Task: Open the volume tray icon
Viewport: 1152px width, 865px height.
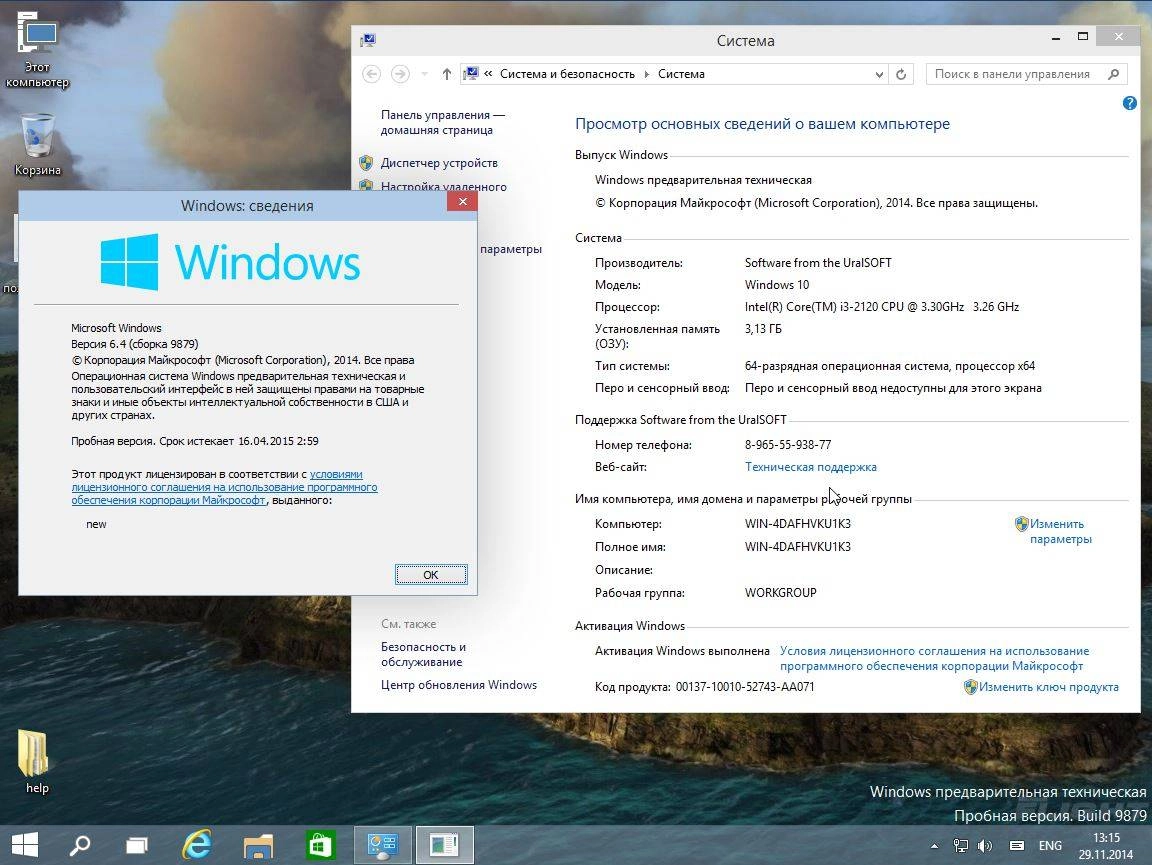Action: pos(984,846)
